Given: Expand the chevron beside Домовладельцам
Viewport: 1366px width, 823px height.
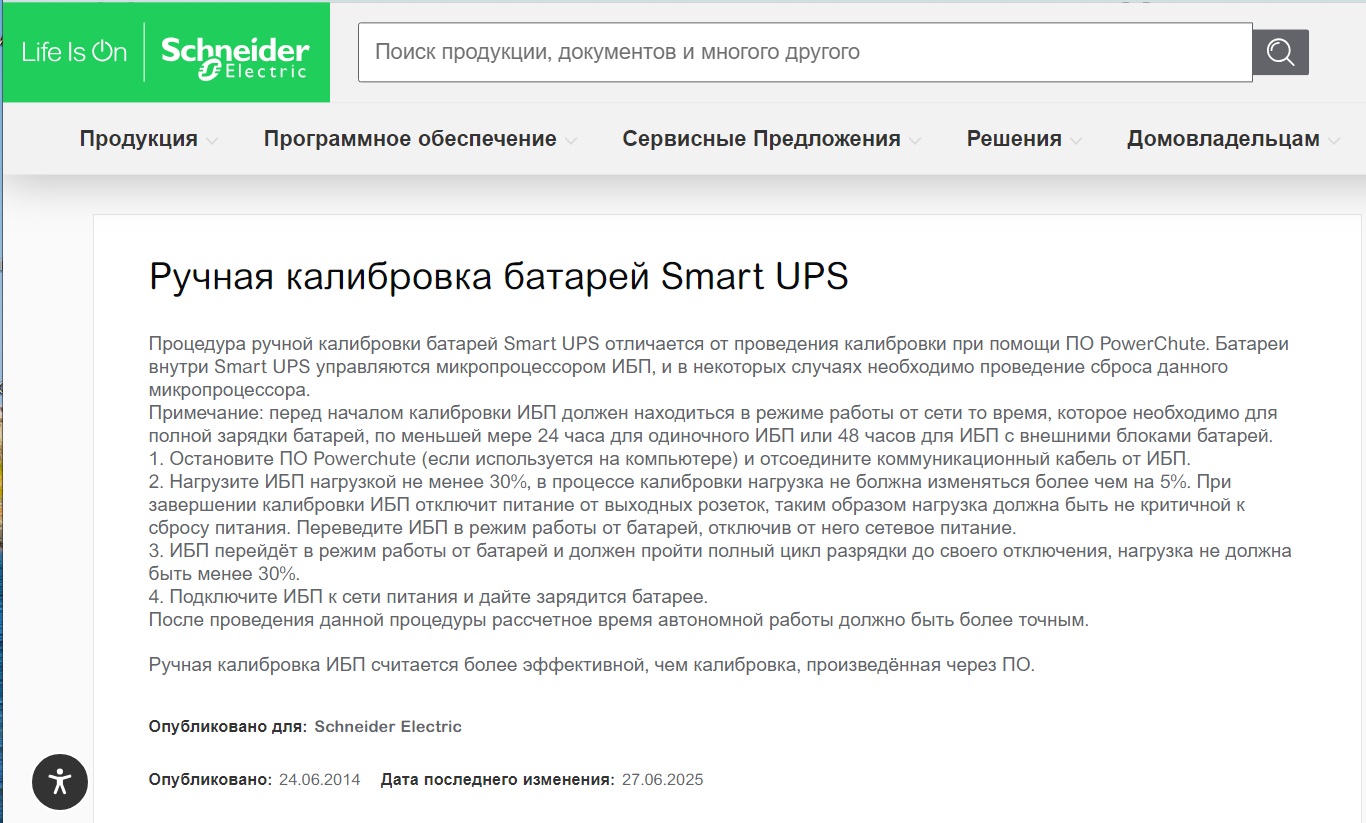Looking at the screenshot, I should point(1334,141).
